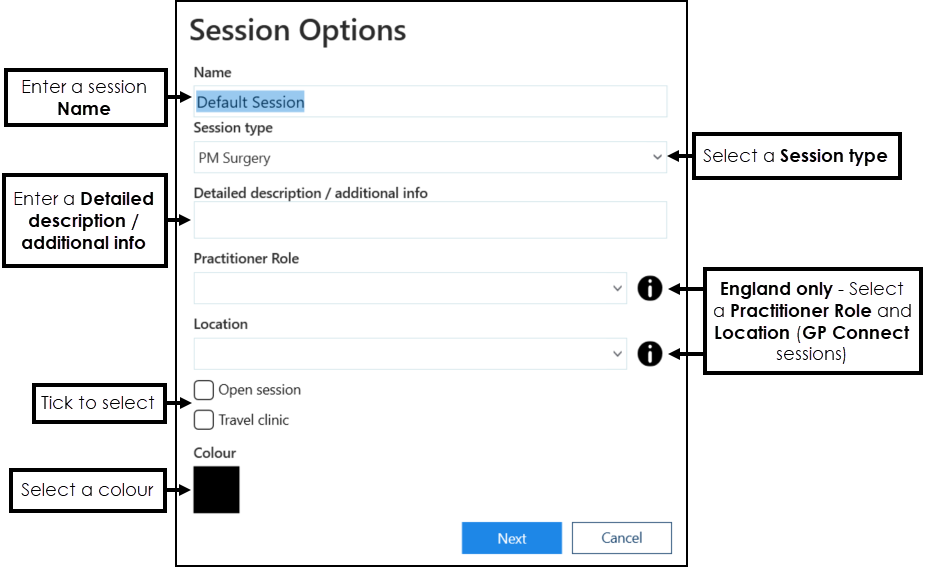Enable the Open session checkbox
Image resolution: width=925 pixels, height=567 pixels.
[x=204, y=390]
